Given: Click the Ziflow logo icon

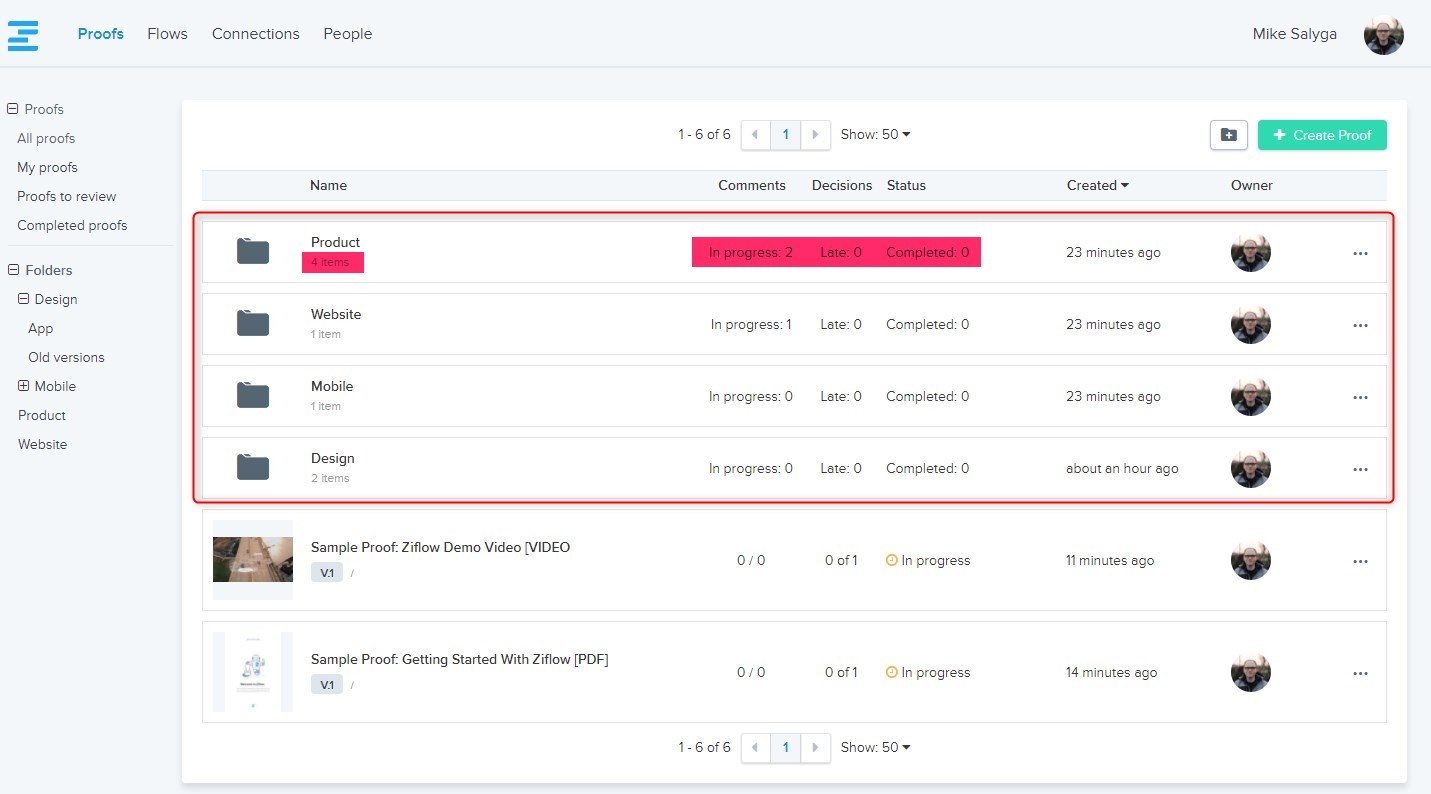Looking at the screenshot, I should point(23,34).
